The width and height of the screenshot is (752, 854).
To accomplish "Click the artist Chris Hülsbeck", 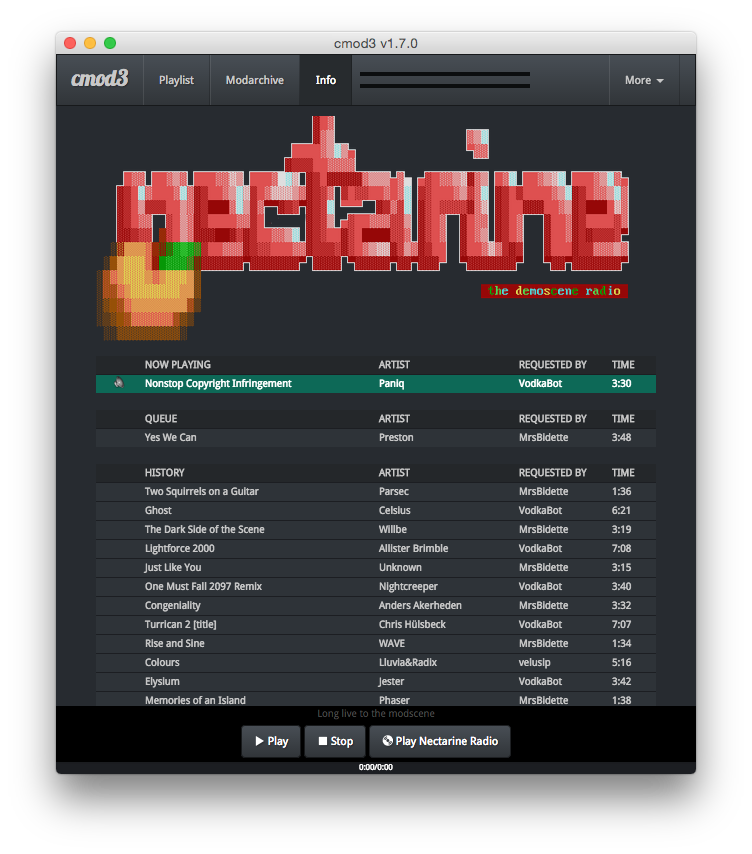I will 412,625.
